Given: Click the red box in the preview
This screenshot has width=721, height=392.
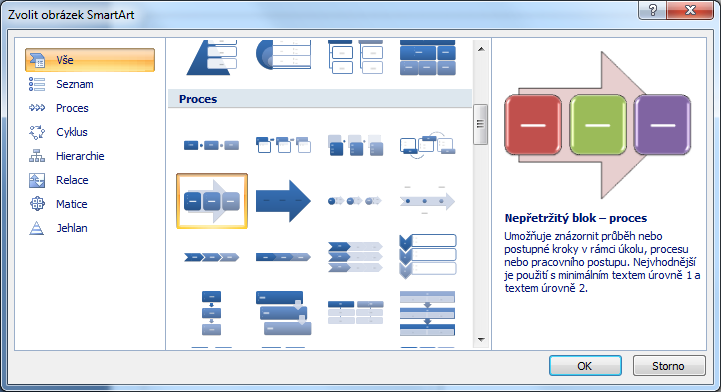Looking at the screenshot, I should 533,125.
